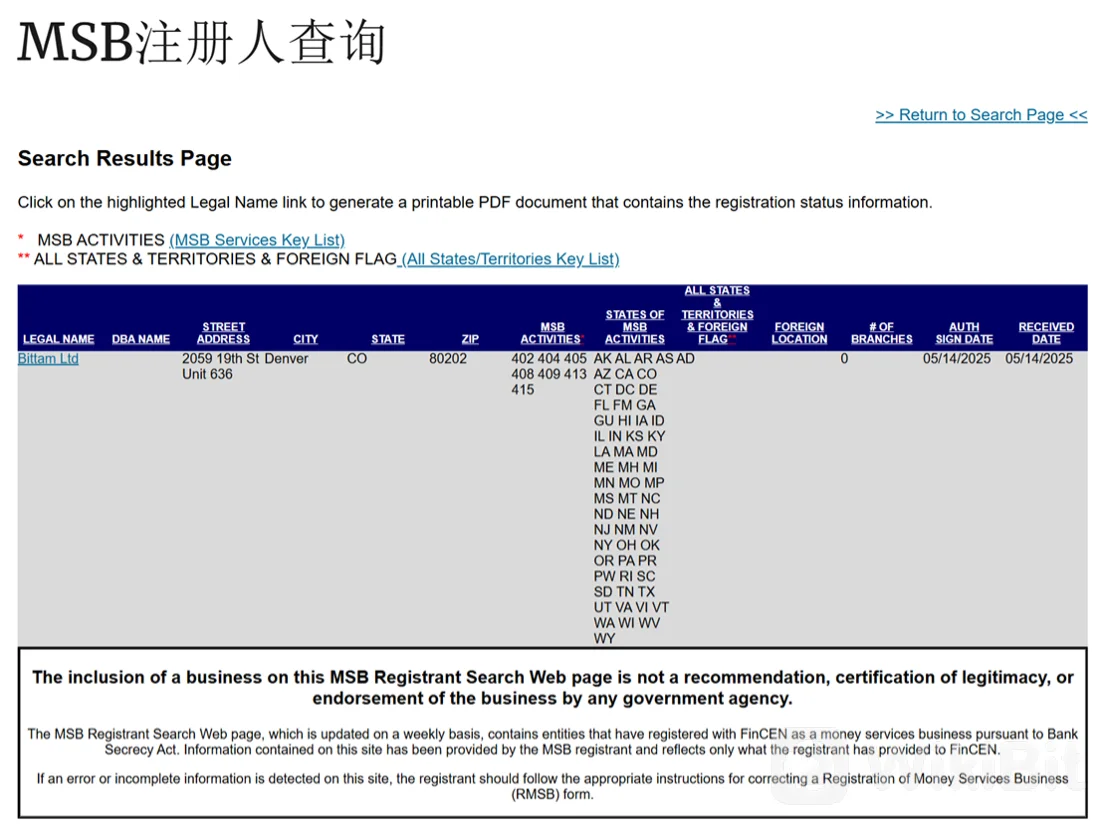Click the FOREIGN LOCATION column header
Screen dimensions: 1104x829
799,333
